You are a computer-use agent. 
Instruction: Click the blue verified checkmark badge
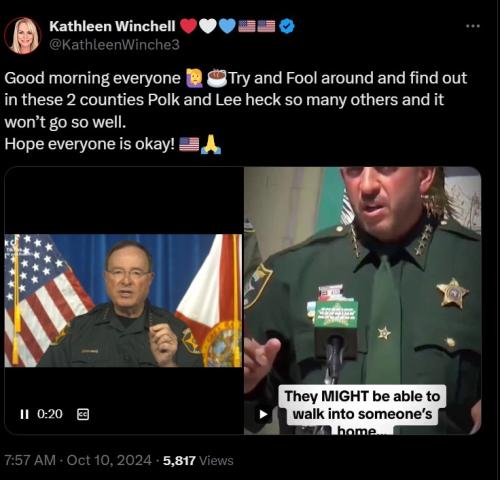point(286,26)
